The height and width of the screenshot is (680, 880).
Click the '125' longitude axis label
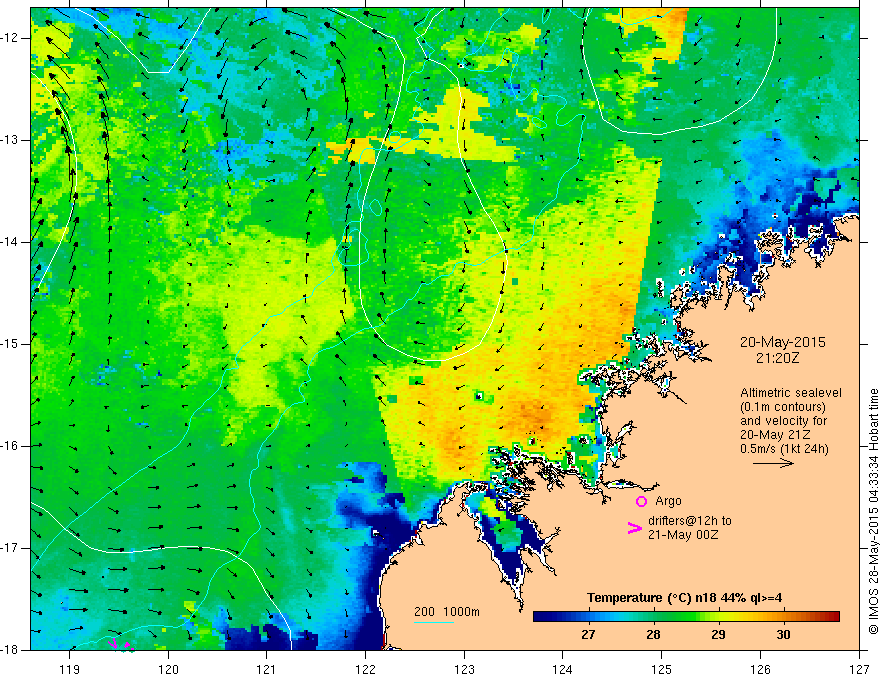pos(662,669)
